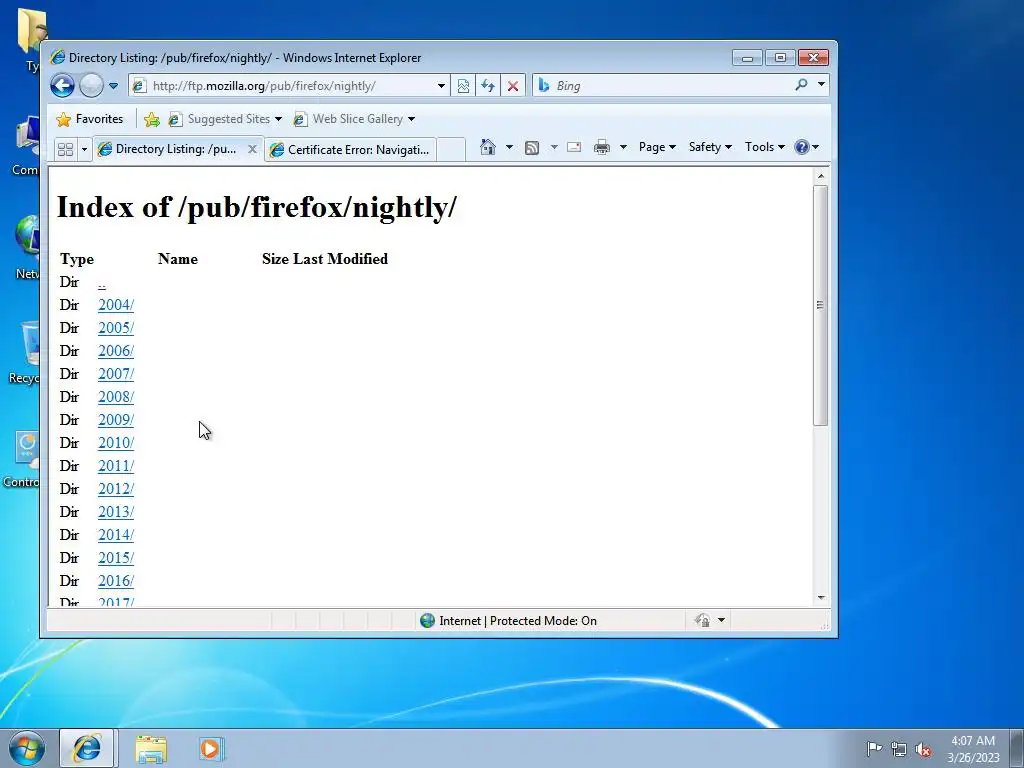Open the Page menu
1024x768 pixels.
pos(657,147)
